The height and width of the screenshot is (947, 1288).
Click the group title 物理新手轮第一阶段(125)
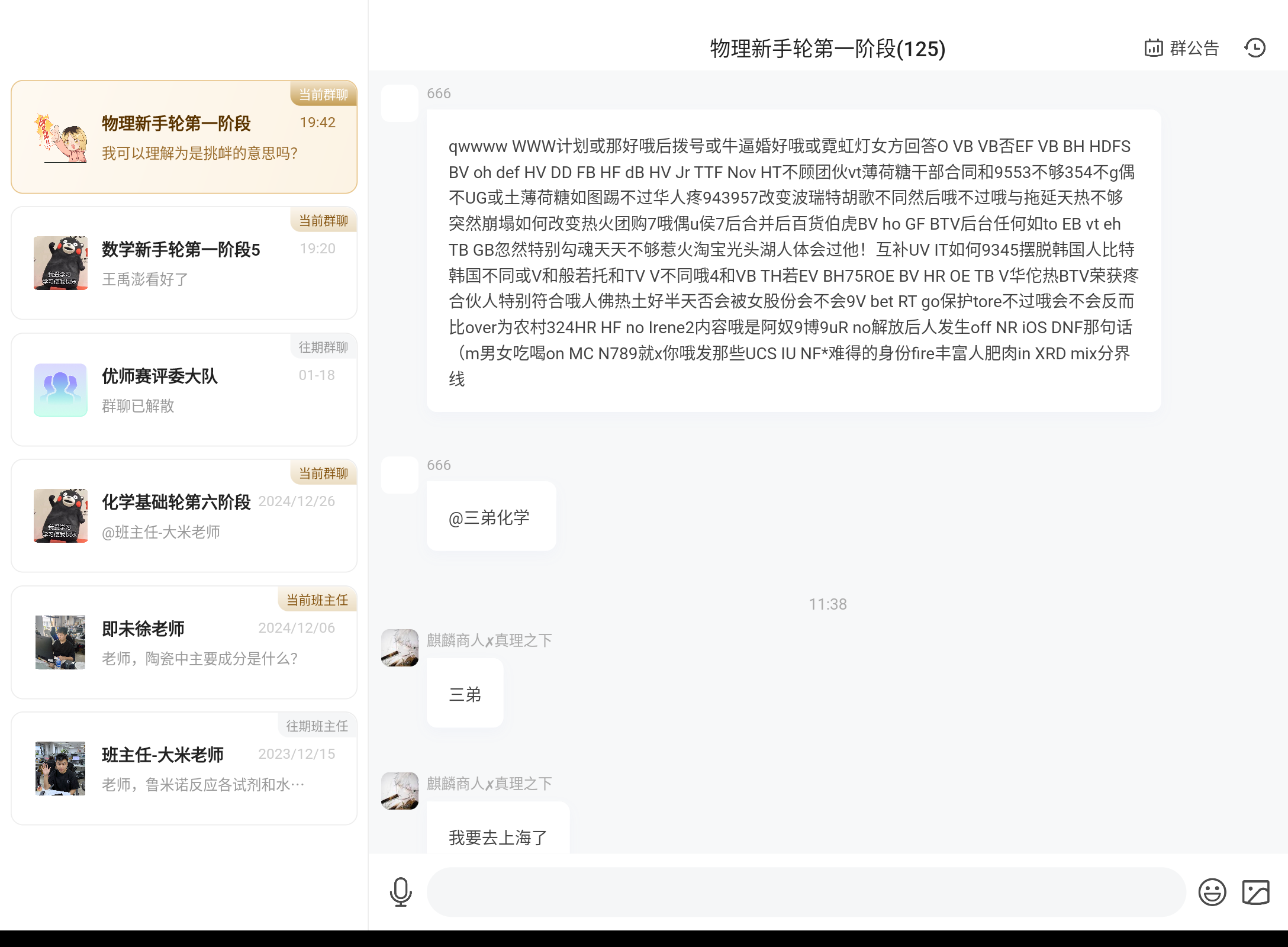click(x=827, y=49)
